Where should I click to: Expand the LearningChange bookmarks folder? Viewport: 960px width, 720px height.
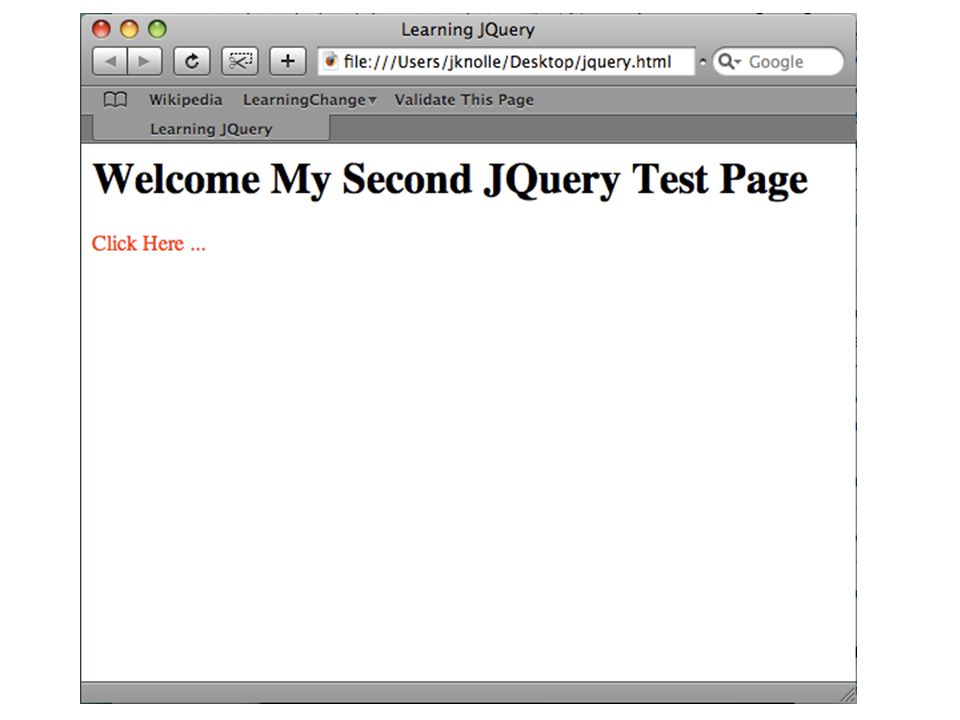(x=310, y=100)
